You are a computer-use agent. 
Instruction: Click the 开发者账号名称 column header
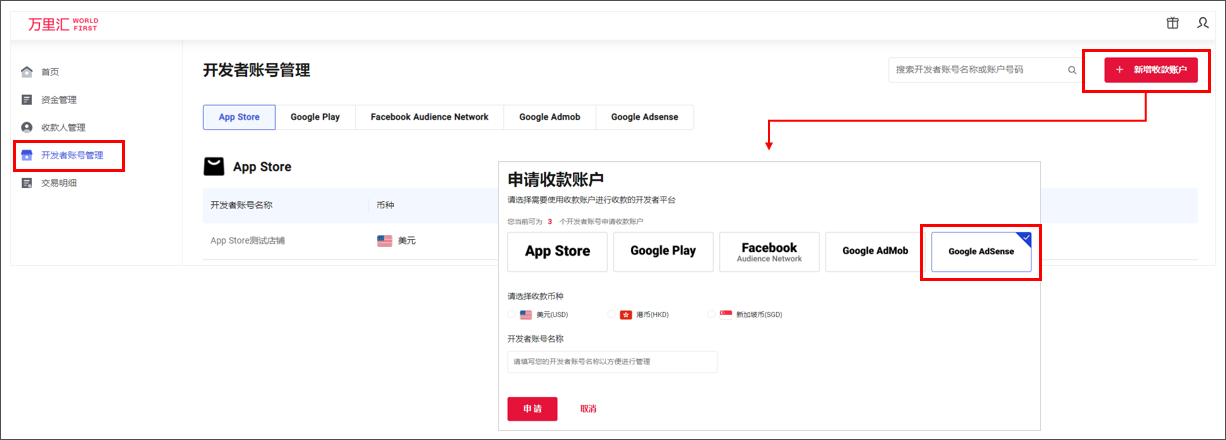pos(242,205)
